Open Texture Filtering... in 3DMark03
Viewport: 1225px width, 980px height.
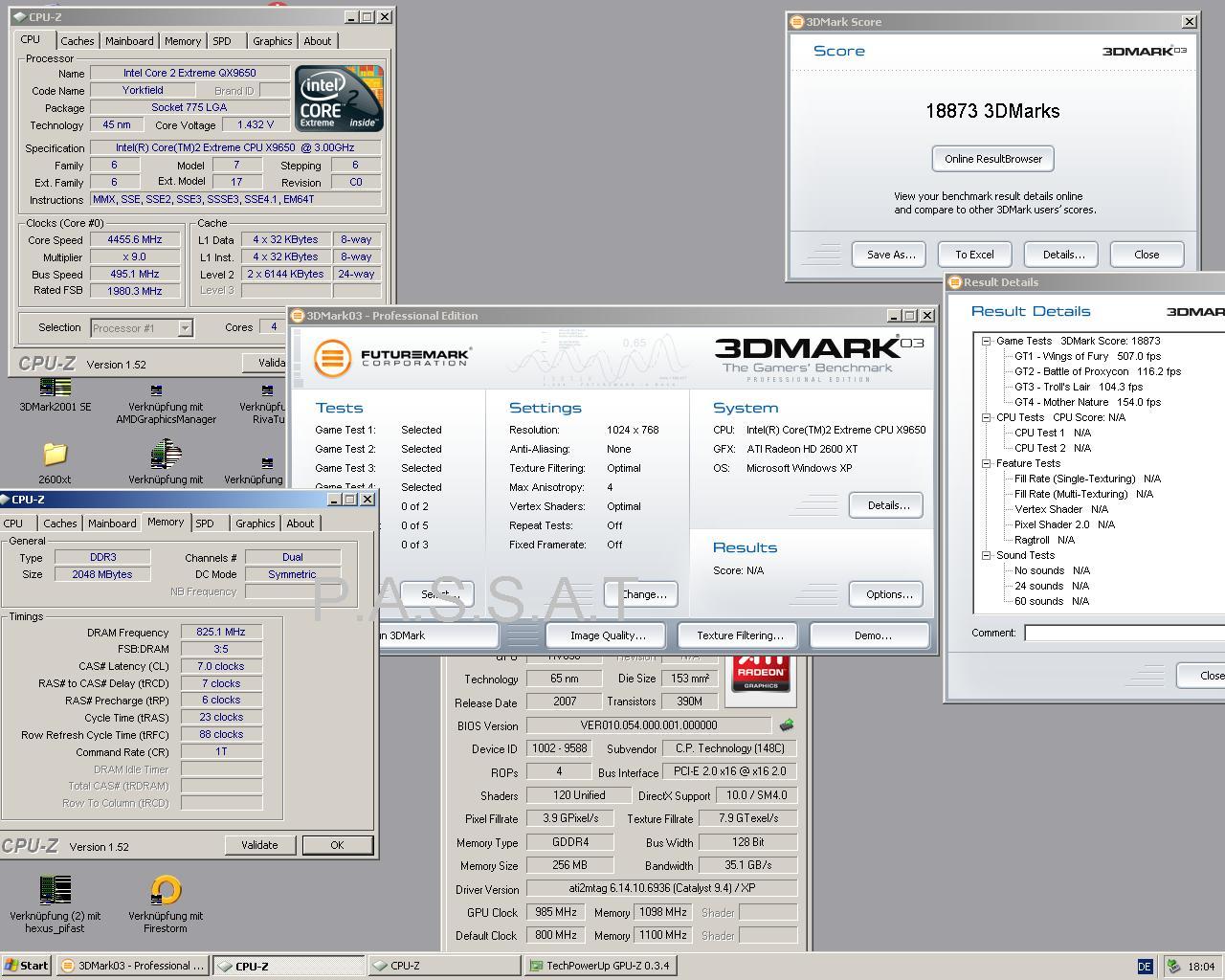(740, 635)
